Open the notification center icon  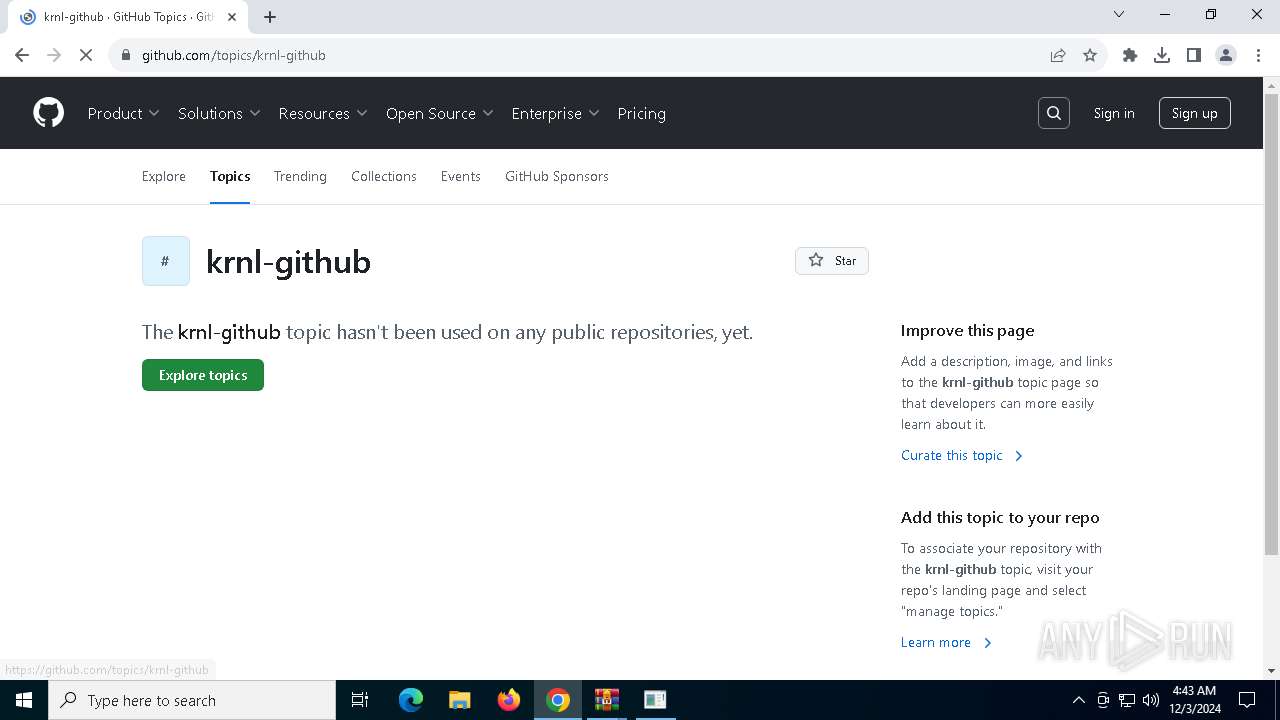click(1247, 700)
